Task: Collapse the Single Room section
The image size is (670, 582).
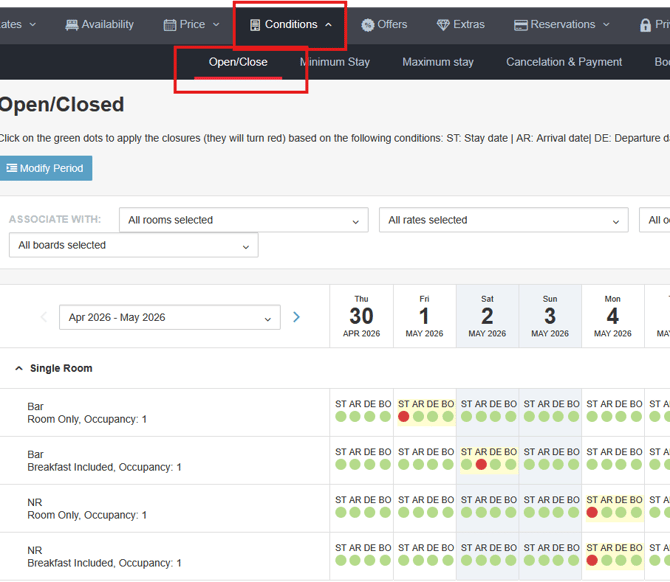Action: point(19,368)
